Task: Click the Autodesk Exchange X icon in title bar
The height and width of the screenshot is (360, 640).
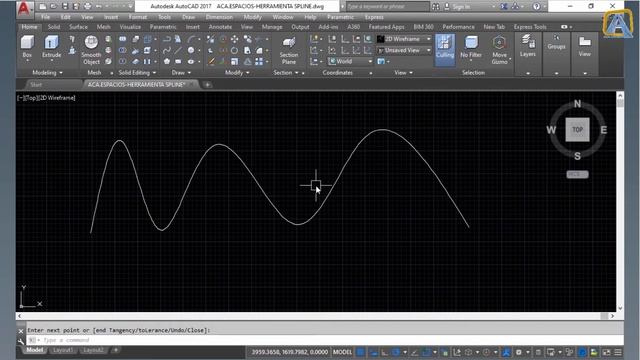Action: click(504, 7)
